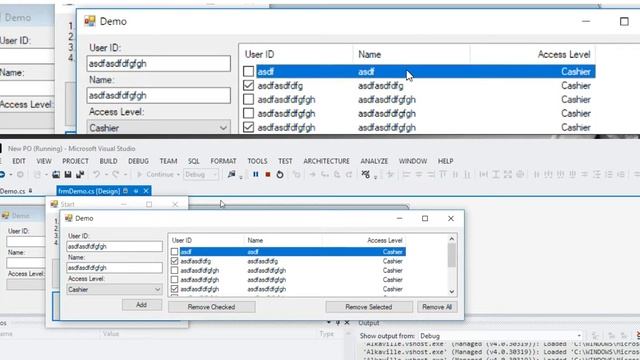Select the highlighted asdf row in lower list
640x360 pixels.
293,252
